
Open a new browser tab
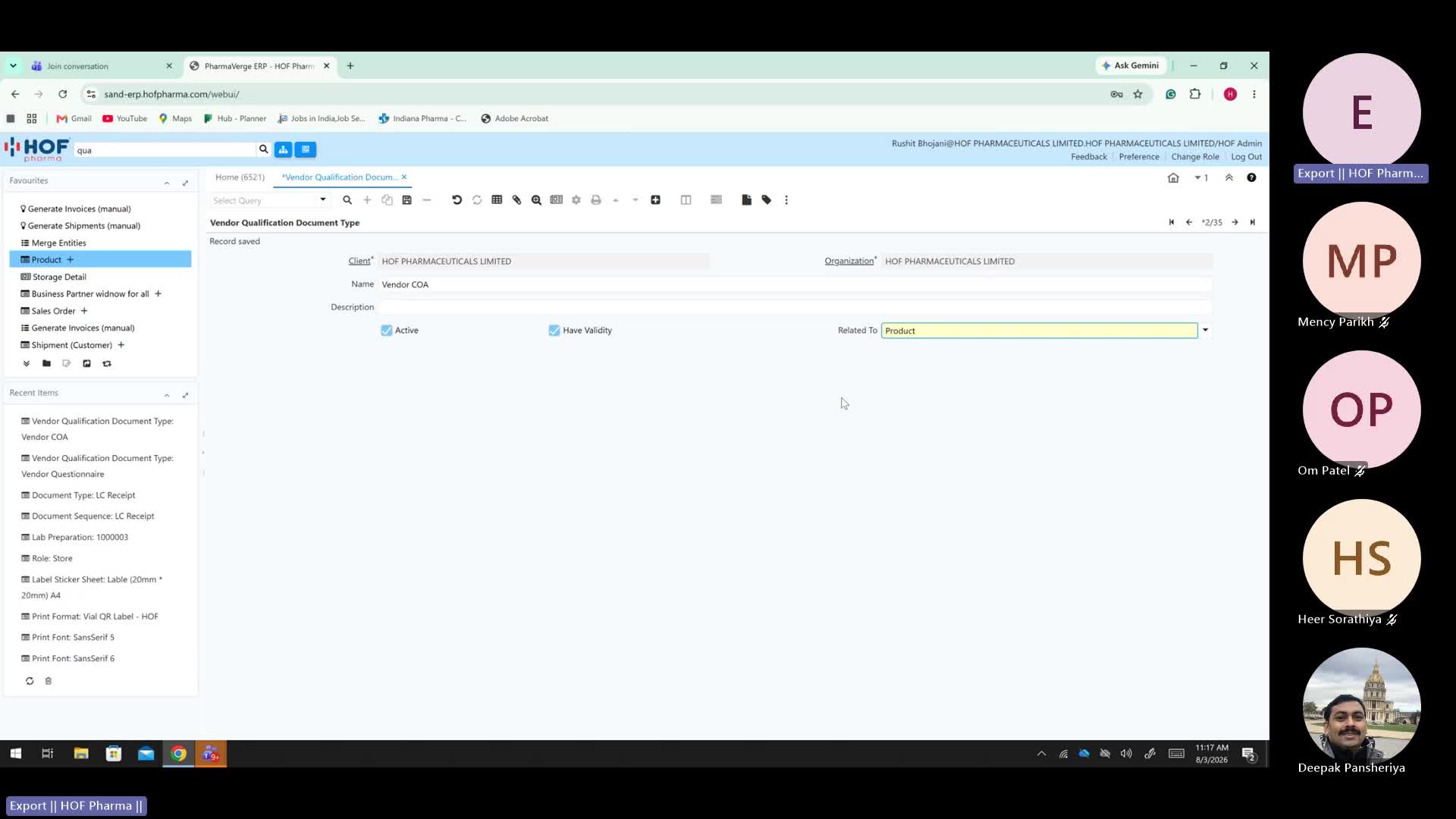click(x=350, y=66)
